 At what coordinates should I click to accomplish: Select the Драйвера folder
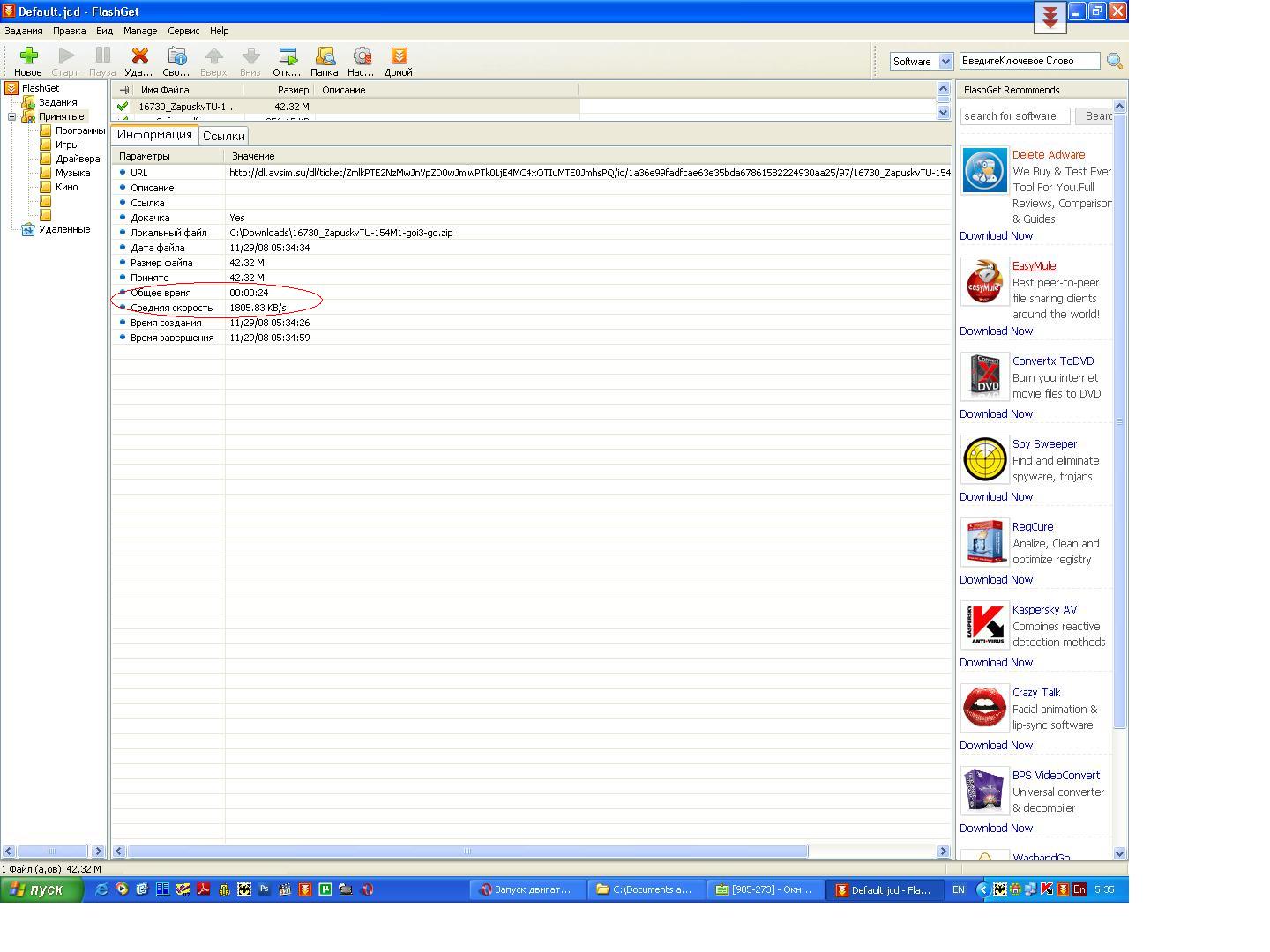(x=78, y=159)
